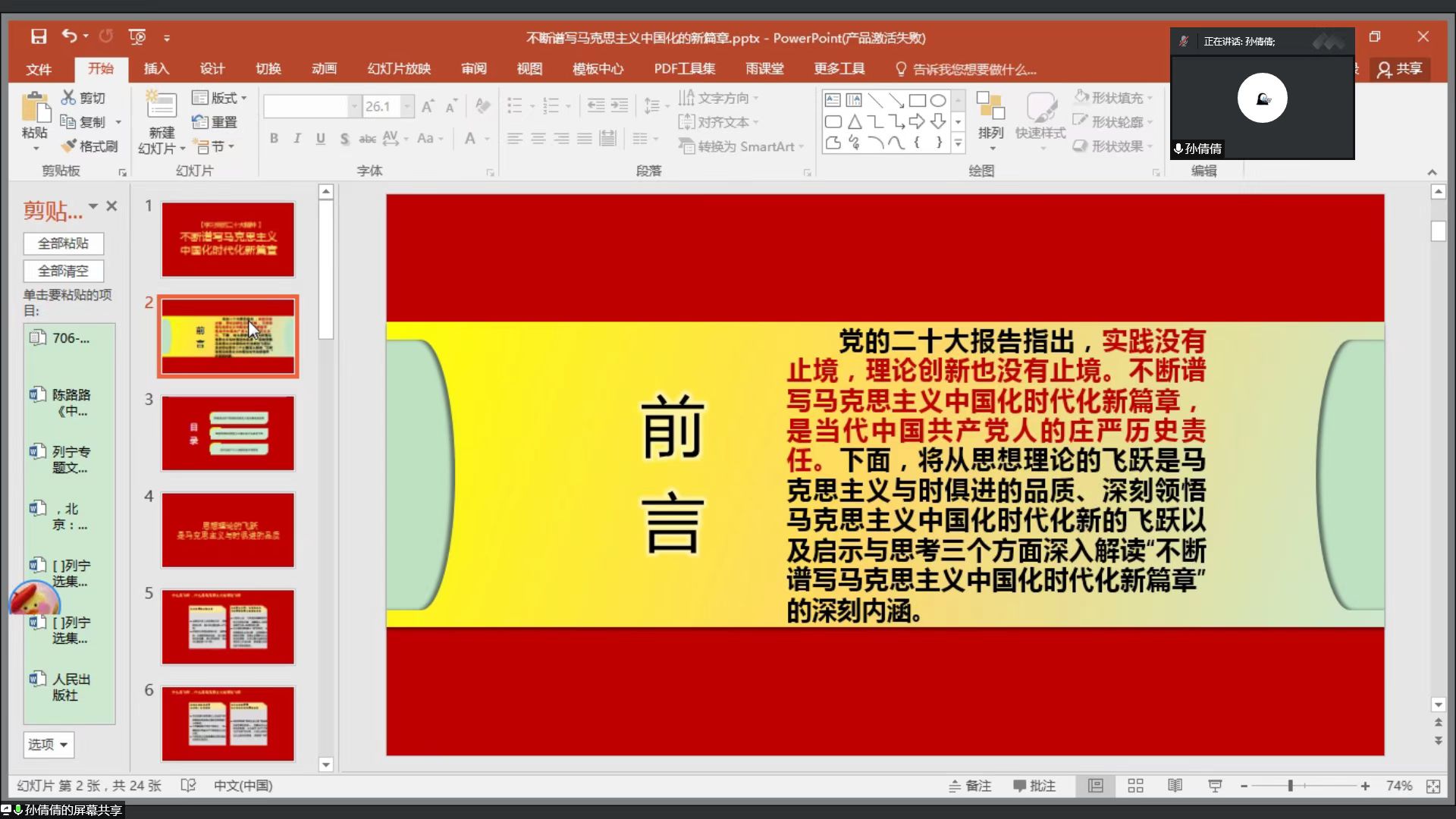Image resolution: width=1456 pixels, height=819 pixels.
Task: Click the New Slide icon
Action: click(x=162, y=106)
